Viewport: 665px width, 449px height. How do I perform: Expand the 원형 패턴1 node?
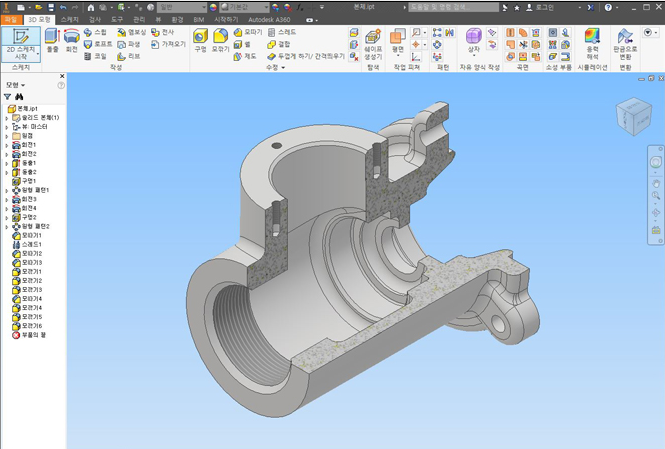coord(6,190)
